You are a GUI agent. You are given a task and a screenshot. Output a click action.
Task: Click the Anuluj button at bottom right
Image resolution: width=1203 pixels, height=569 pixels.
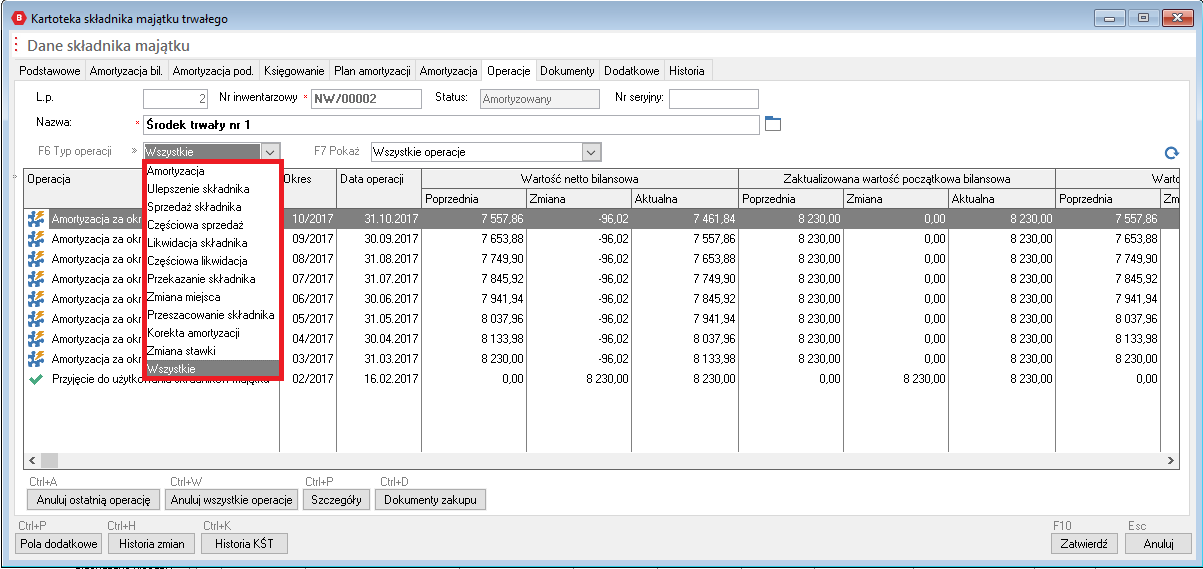pyautogui.click(x=1158, y=544)
